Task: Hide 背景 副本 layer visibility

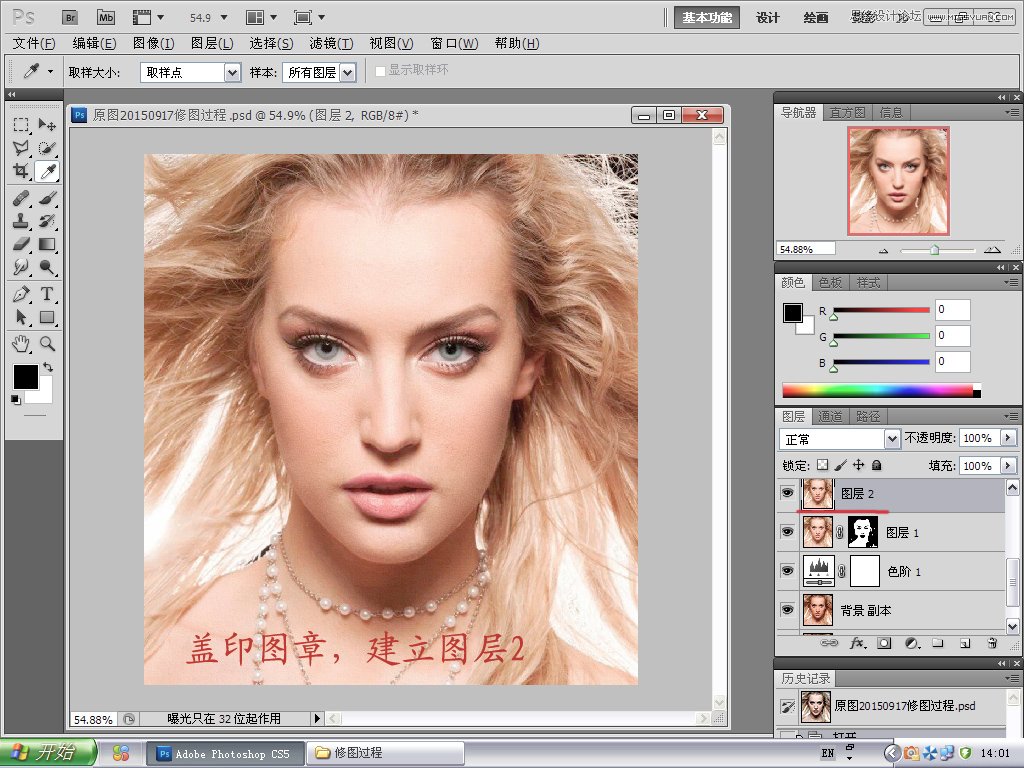Action: (x=788, y=610)
